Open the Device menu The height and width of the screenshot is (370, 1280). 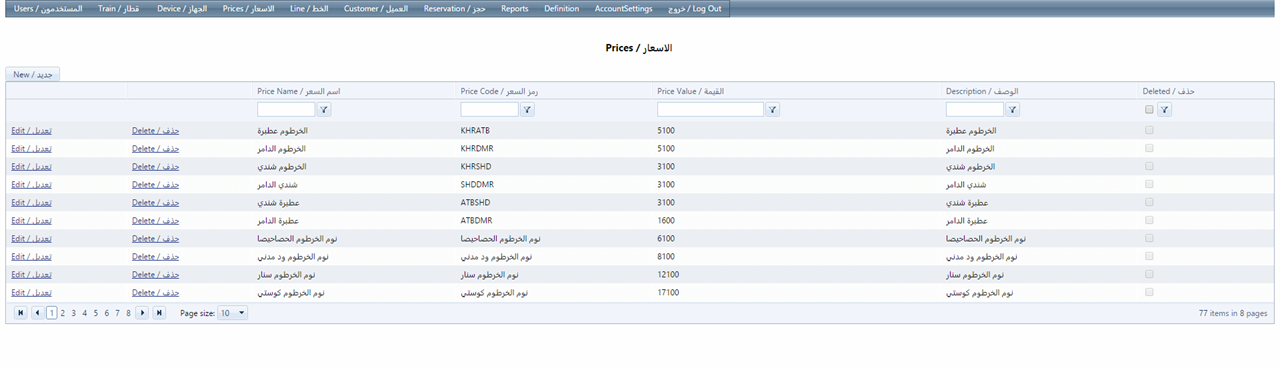[182, 8]
